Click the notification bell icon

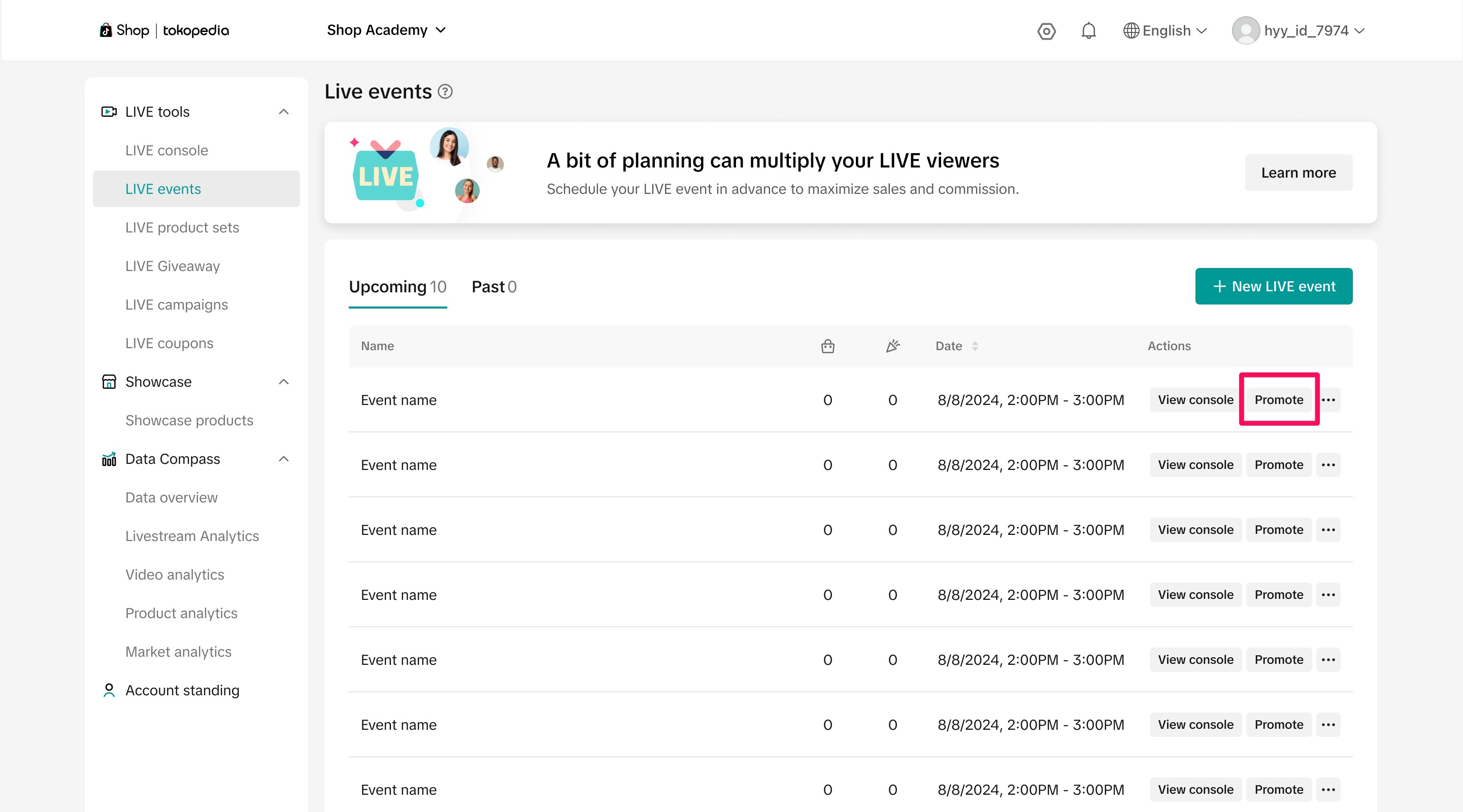coord(1088,30)
